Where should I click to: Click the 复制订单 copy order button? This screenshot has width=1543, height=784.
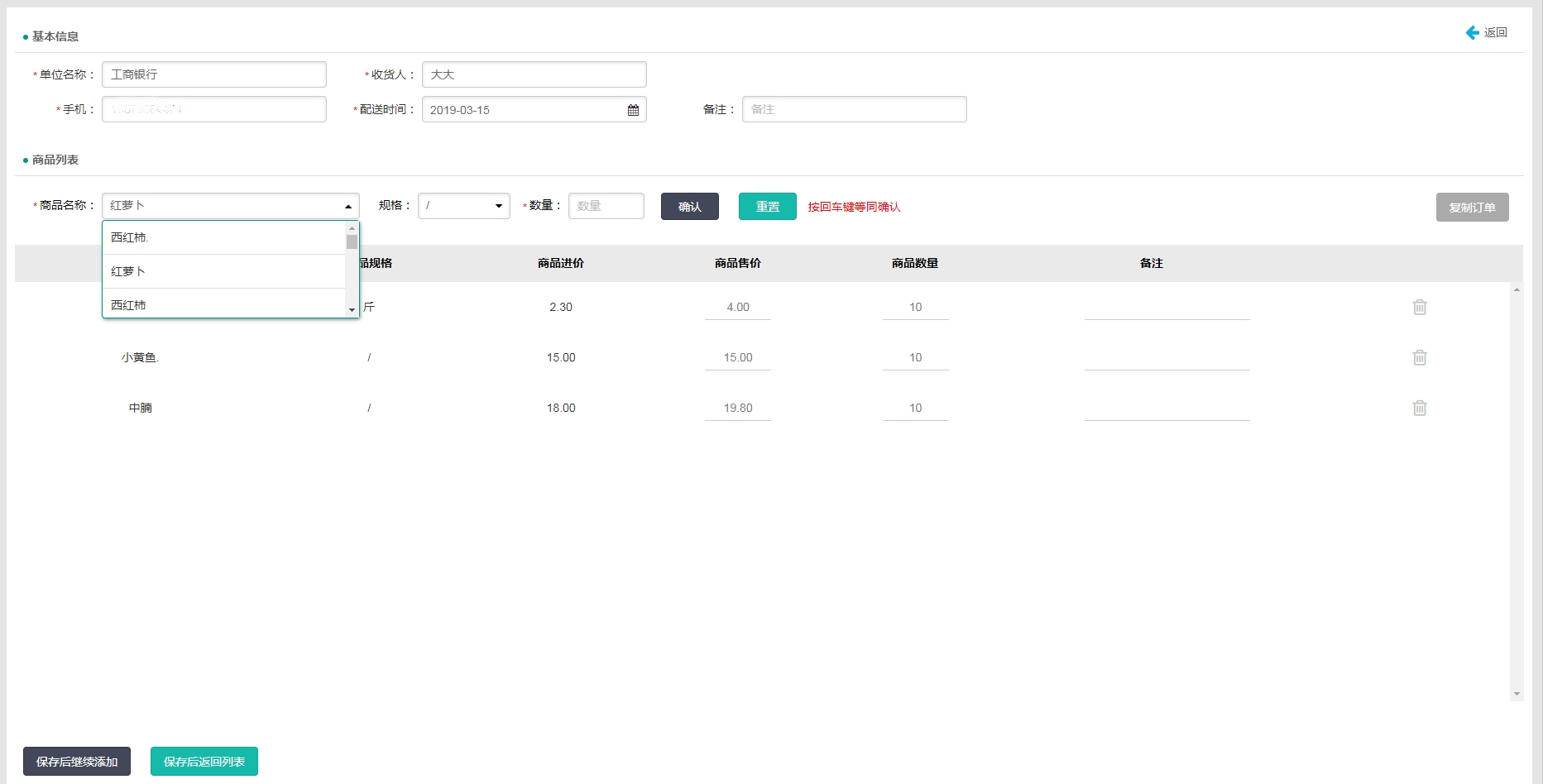click(x=1472, y=208)
